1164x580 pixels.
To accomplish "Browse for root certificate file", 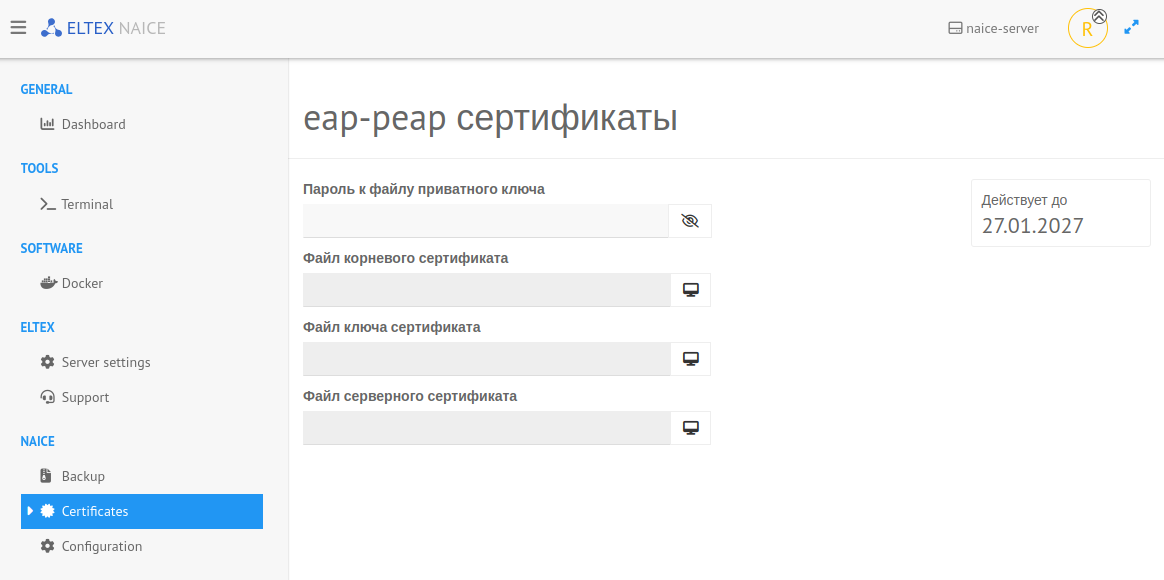I will click(690, 290).
